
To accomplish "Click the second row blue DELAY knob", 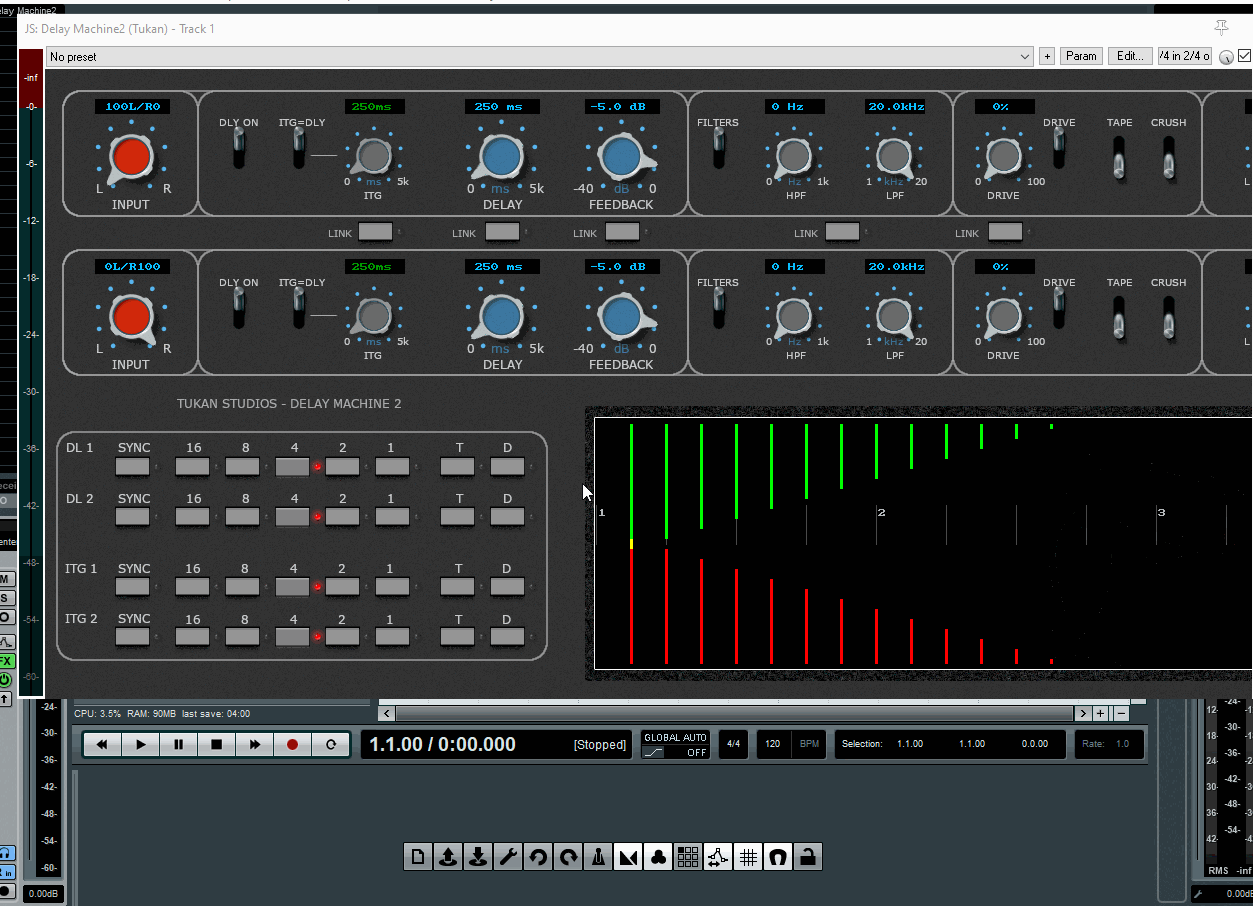I will point(501,317).
